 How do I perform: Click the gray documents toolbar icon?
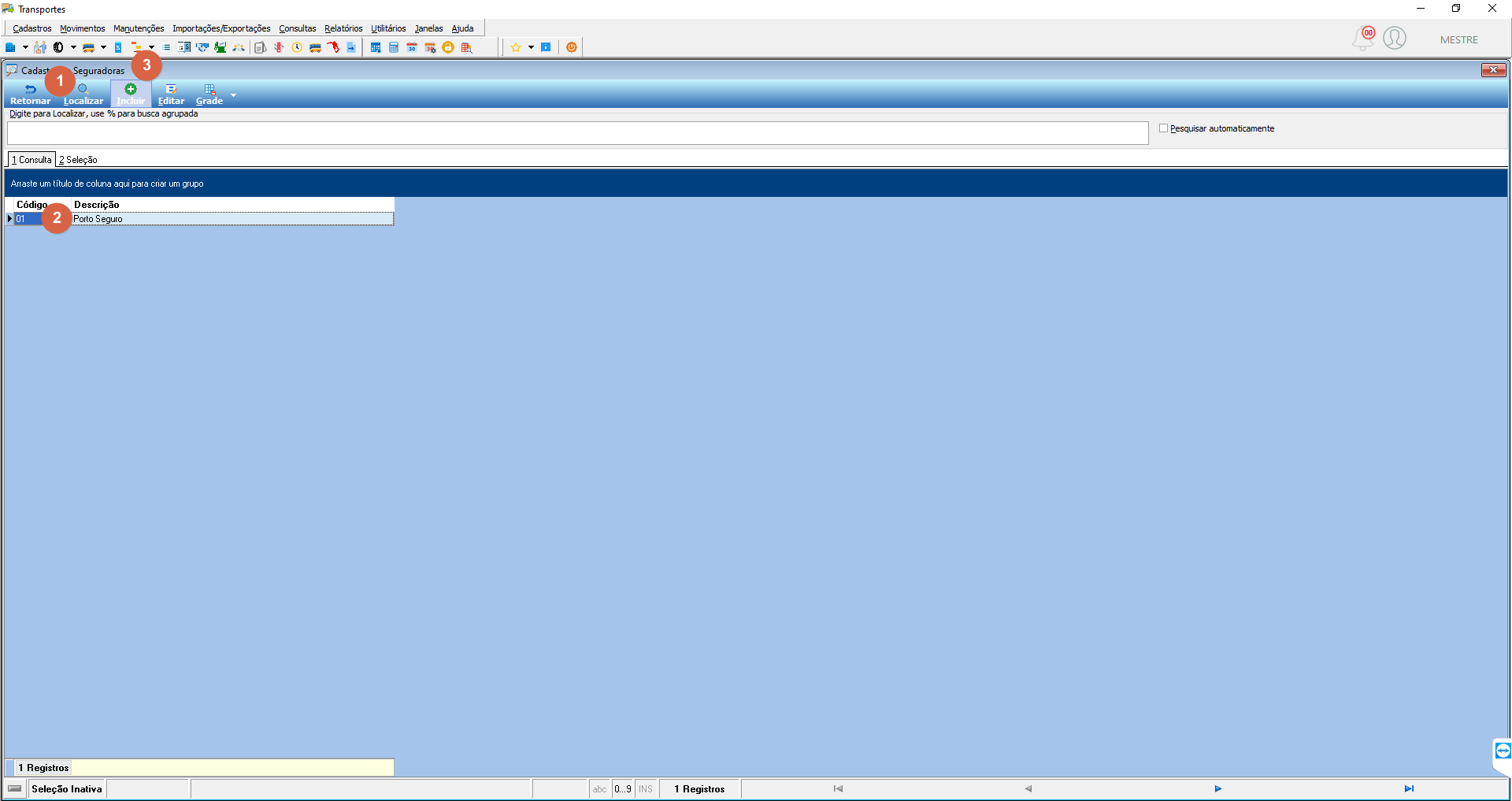coord(260,47)
